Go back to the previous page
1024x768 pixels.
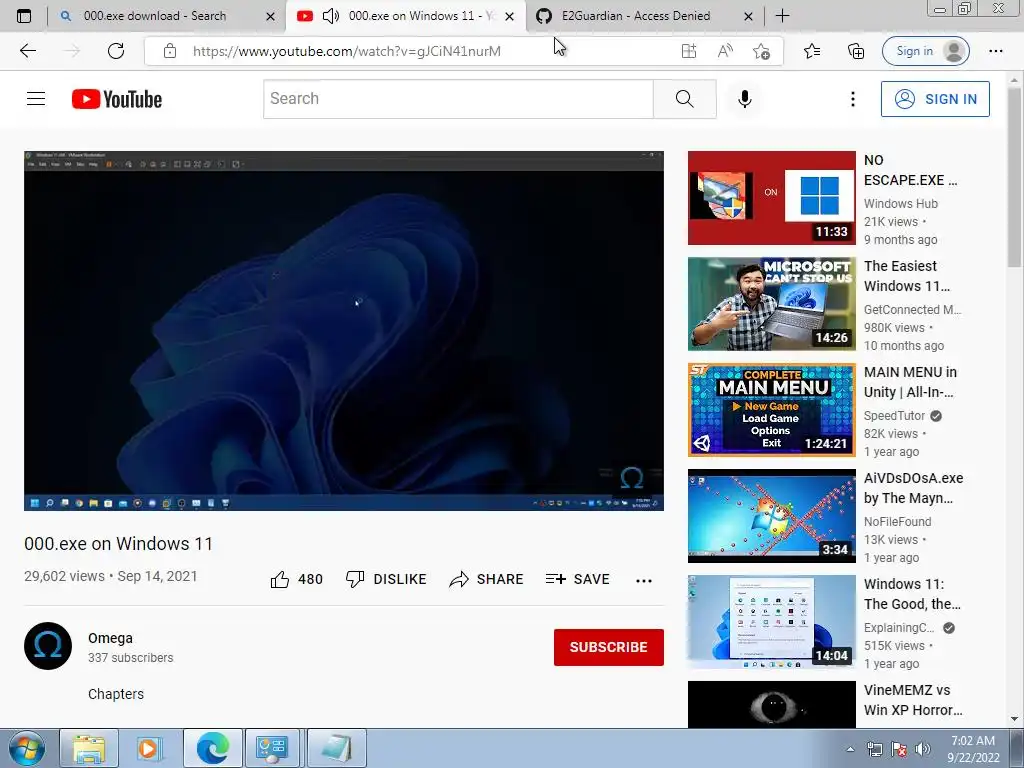[27, 51]
